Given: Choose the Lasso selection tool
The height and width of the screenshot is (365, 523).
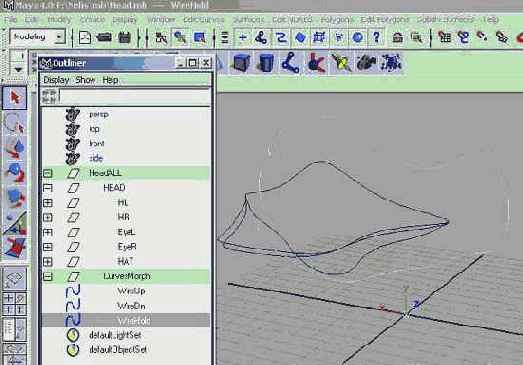Looking at the screenshot, I should [x=14, y=123].
